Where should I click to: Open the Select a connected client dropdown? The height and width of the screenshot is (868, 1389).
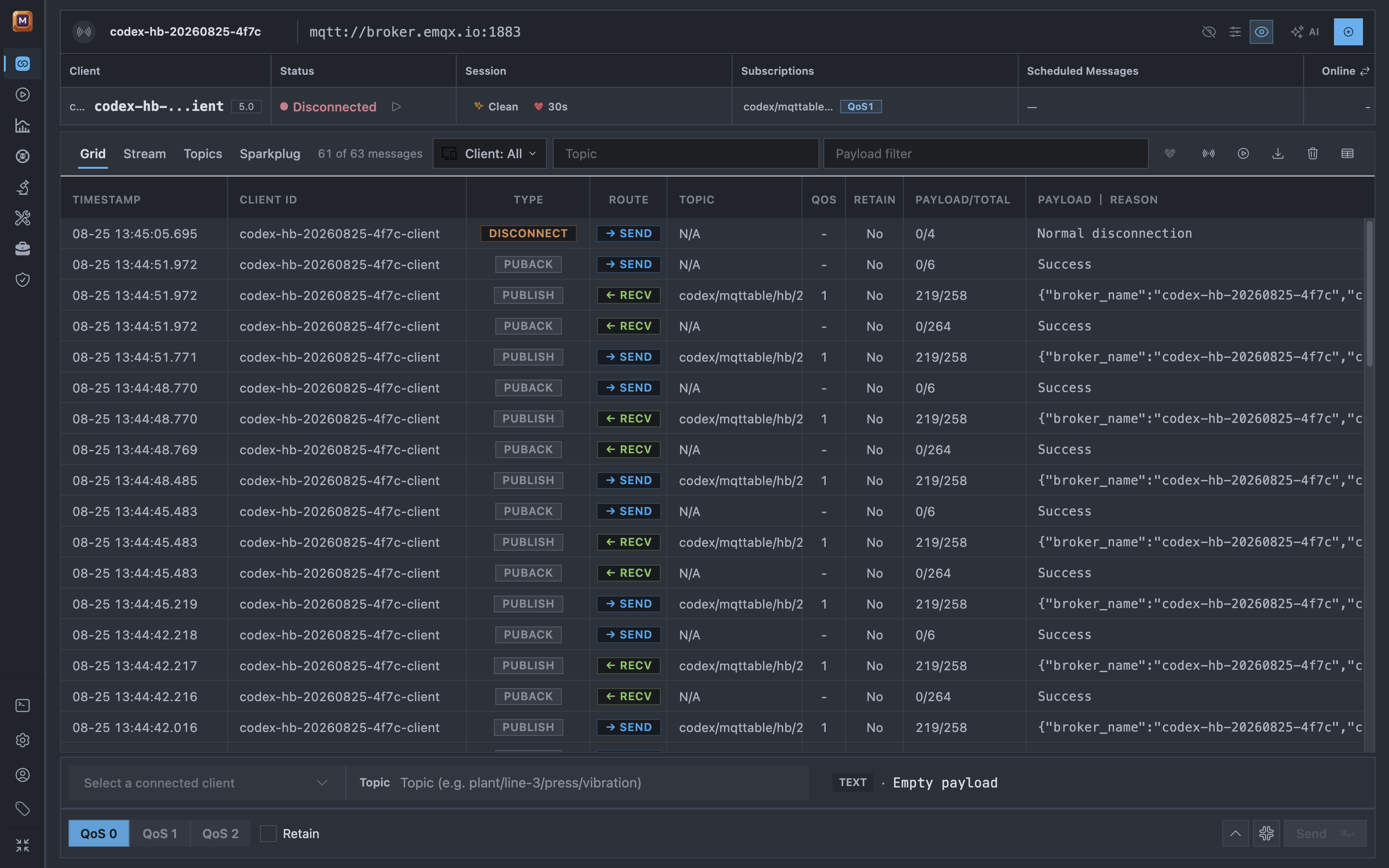coord(206,783)
